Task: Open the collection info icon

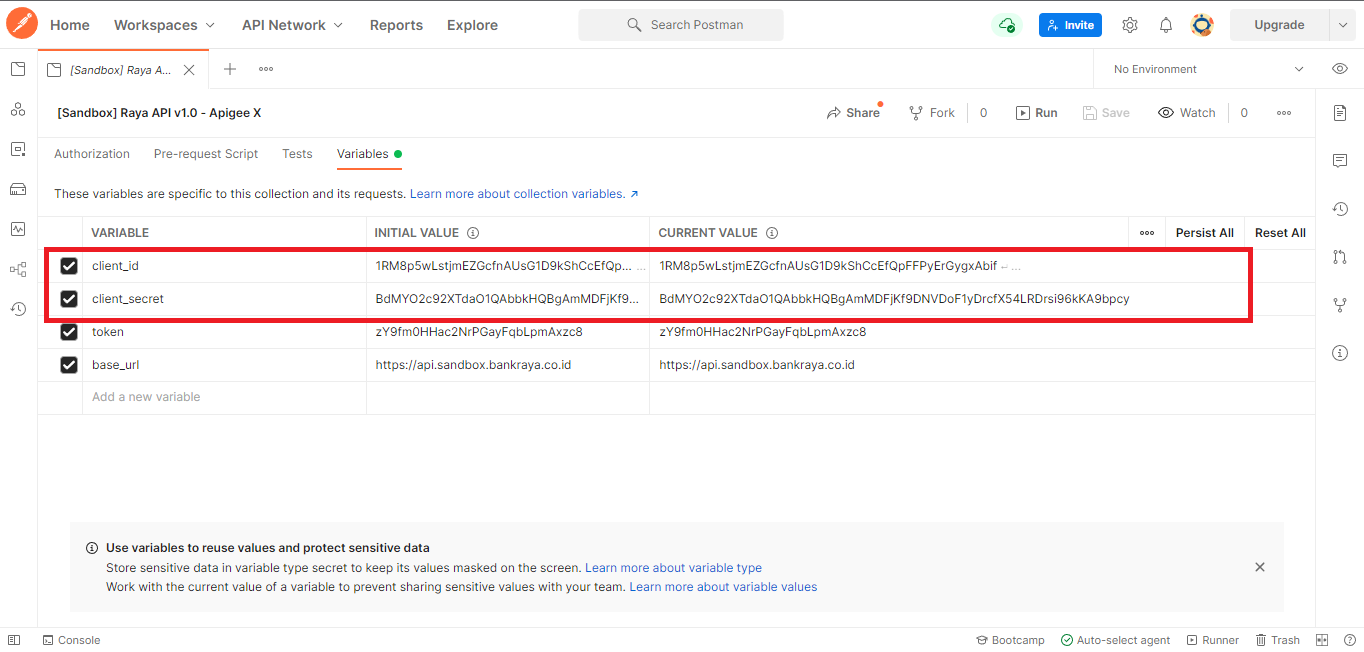Action: (x=1340, y=353)
